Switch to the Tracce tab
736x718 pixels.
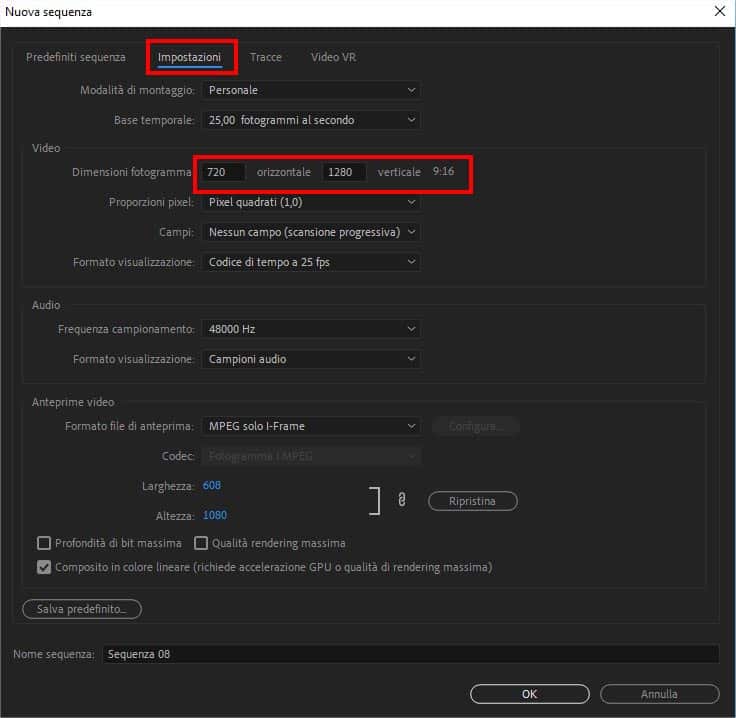click(266, 57)
